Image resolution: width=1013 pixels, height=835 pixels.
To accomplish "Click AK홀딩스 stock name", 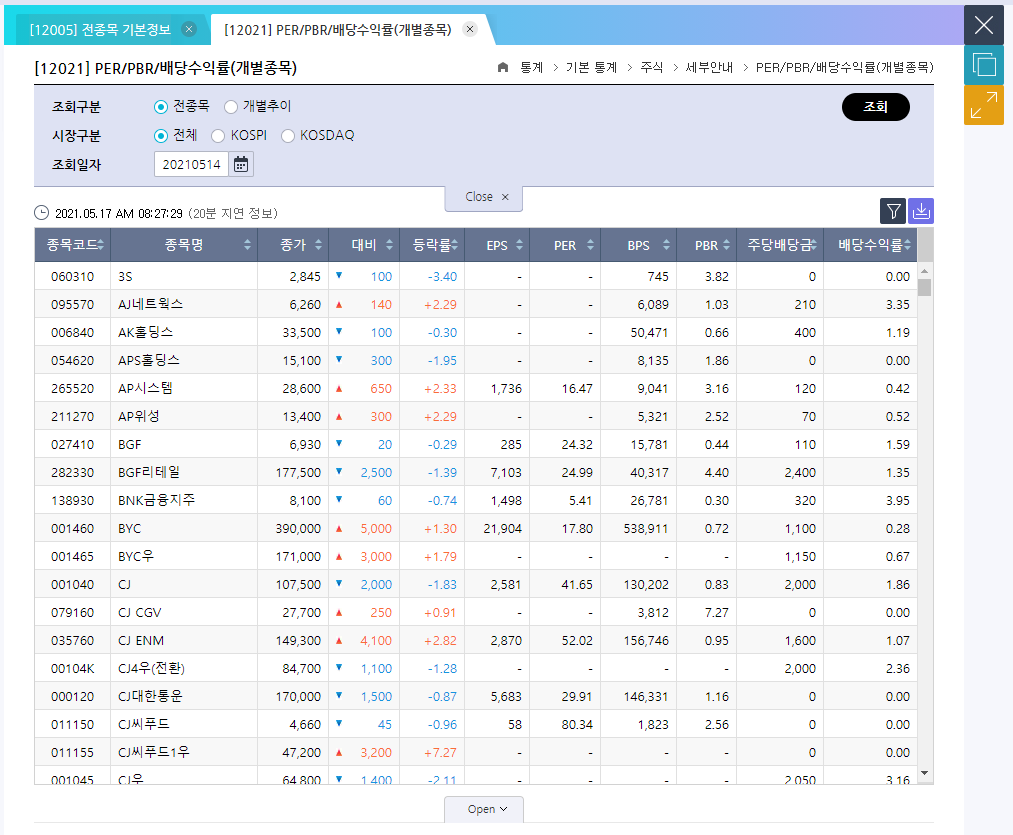I will click(x=145, y=332).
